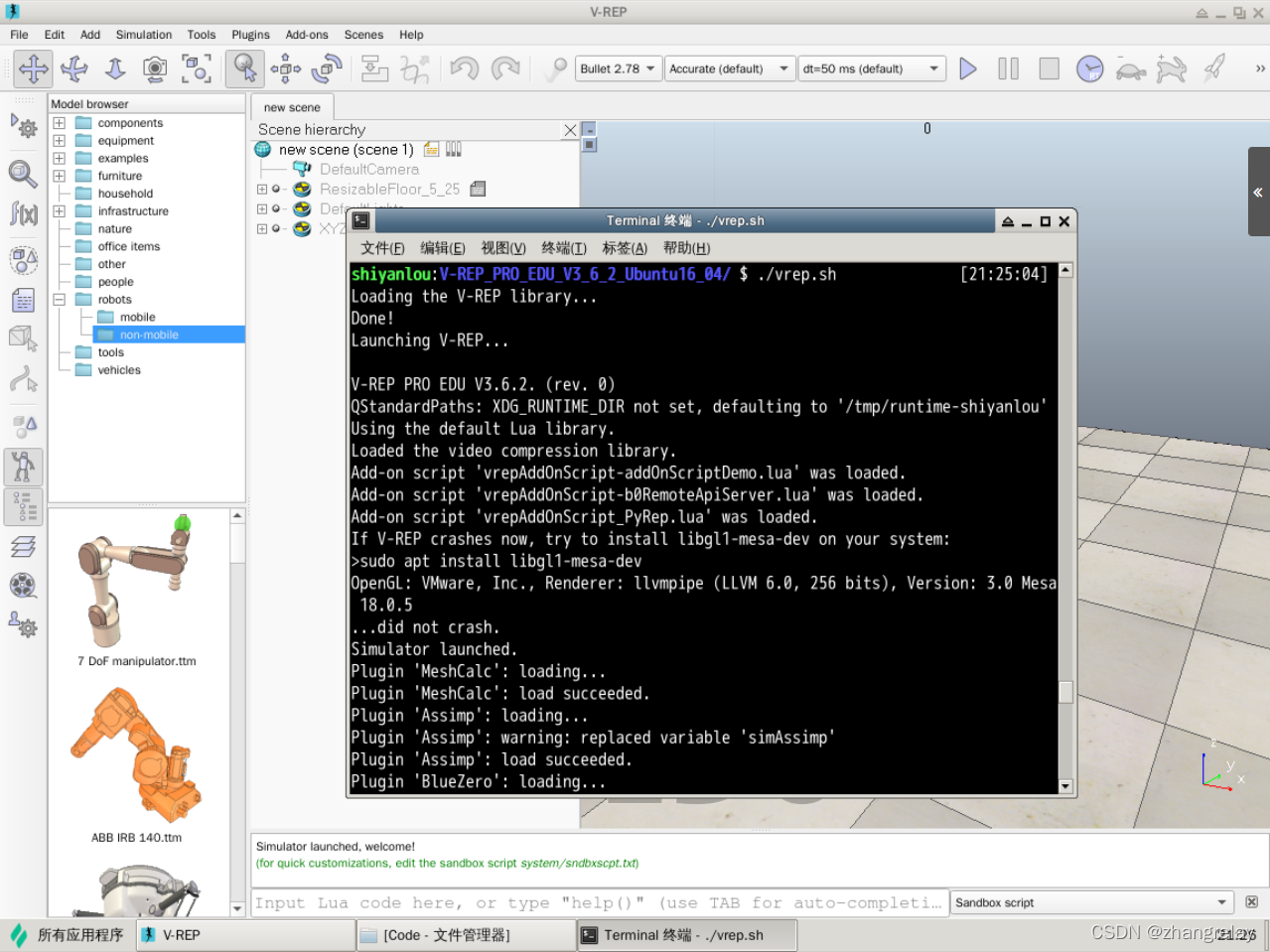Open the Scenes menu
Viewport: 1270px width, 952px height.
click(363, 35)
